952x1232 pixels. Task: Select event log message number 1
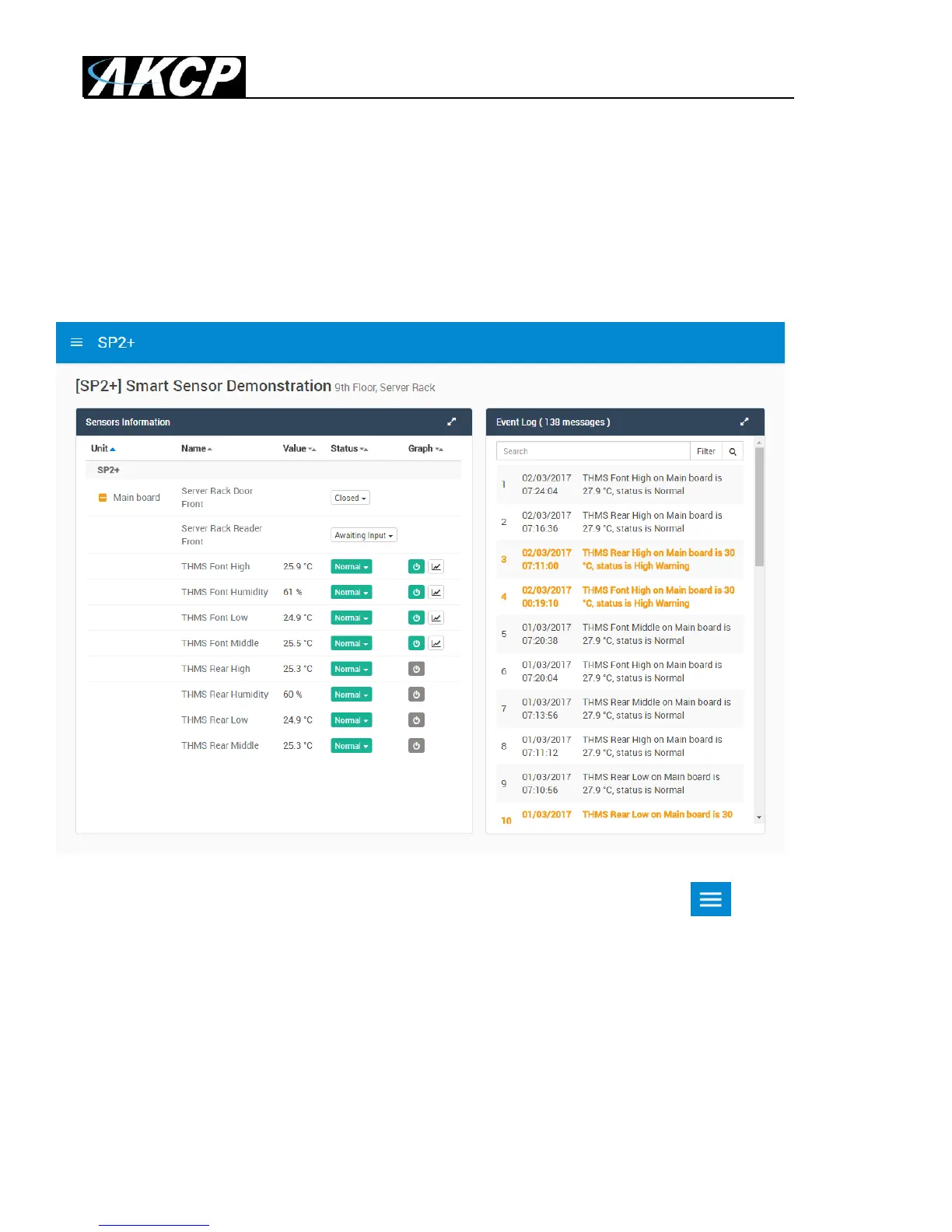(x=620, y=485)
